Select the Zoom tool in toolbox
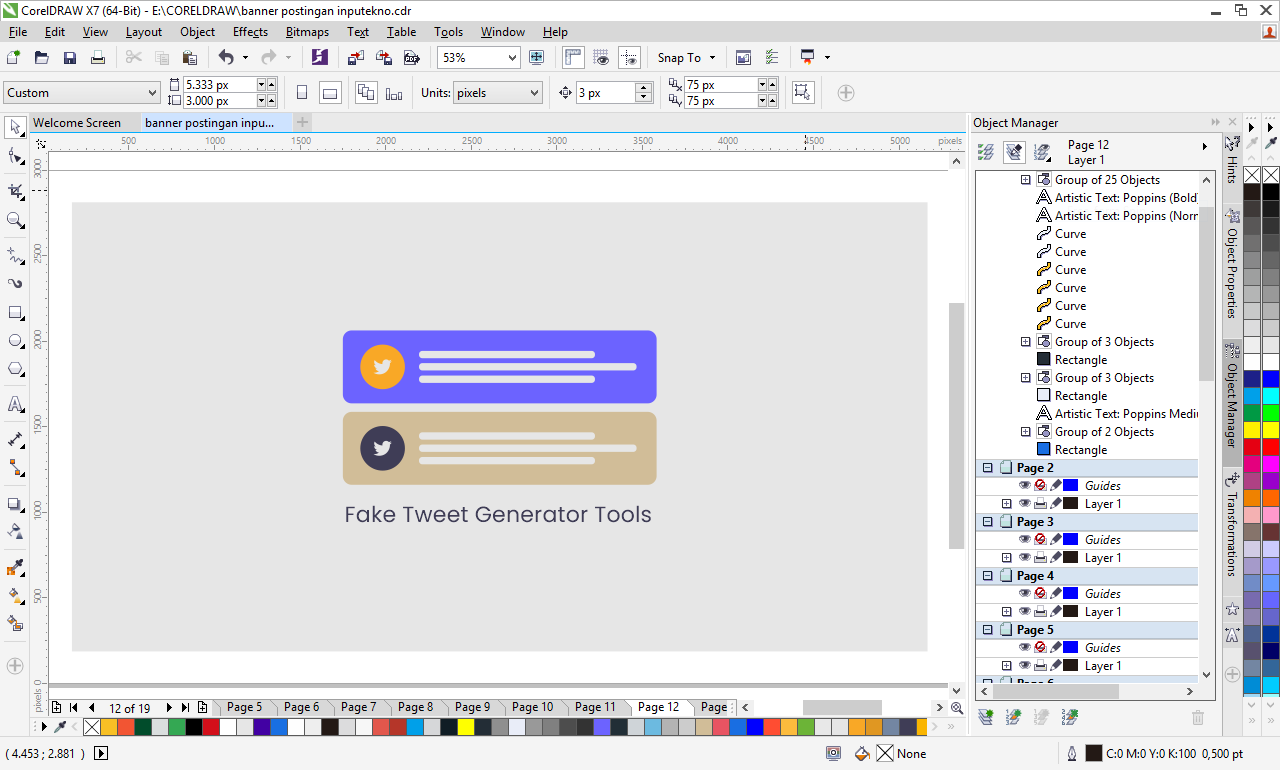The height and width of the screenshot is (770, 1280). pyautogui.click(x=15, y=220)
